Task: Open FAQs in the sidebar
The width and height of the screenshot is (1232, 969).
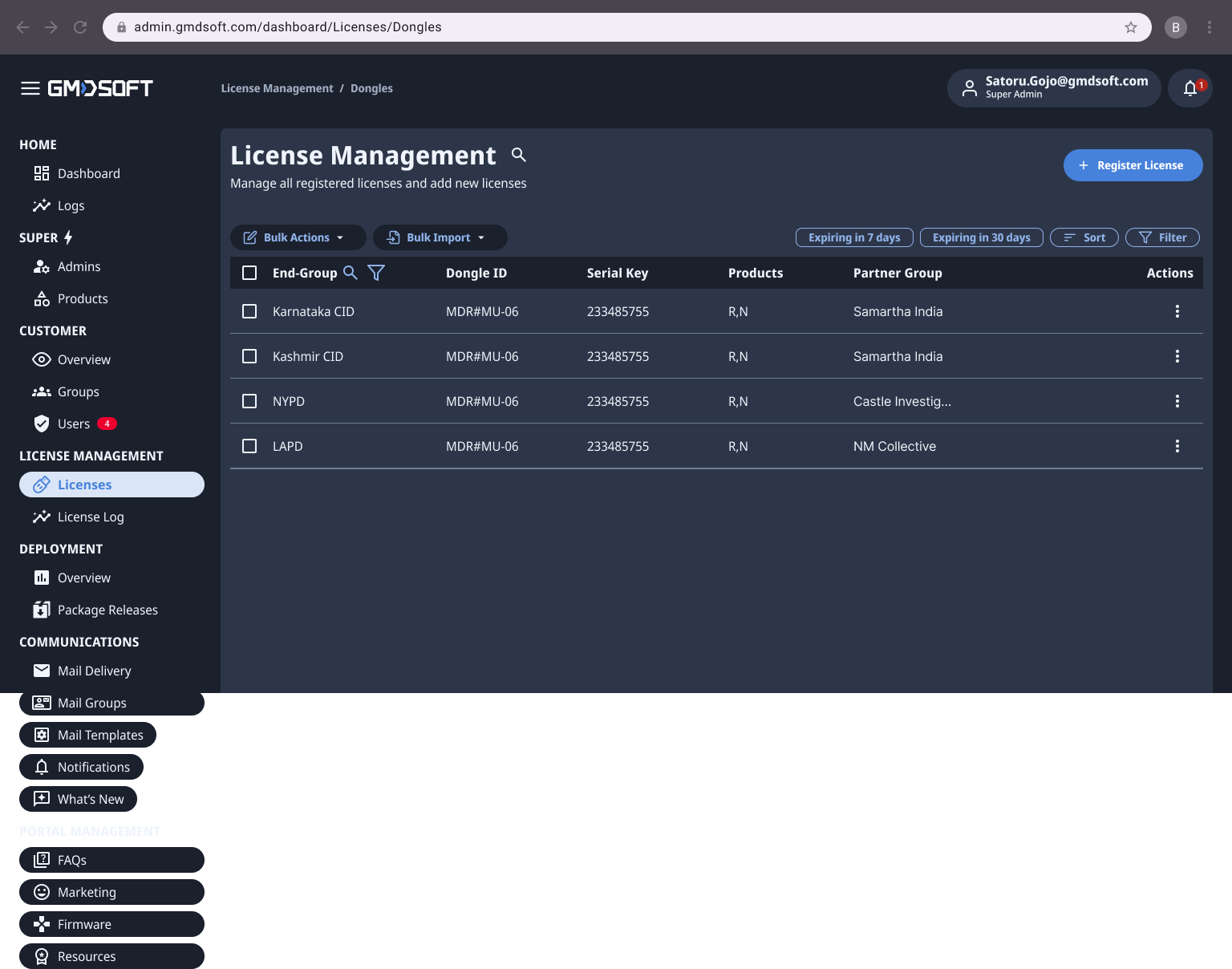Action: click(x=111, y=860)
